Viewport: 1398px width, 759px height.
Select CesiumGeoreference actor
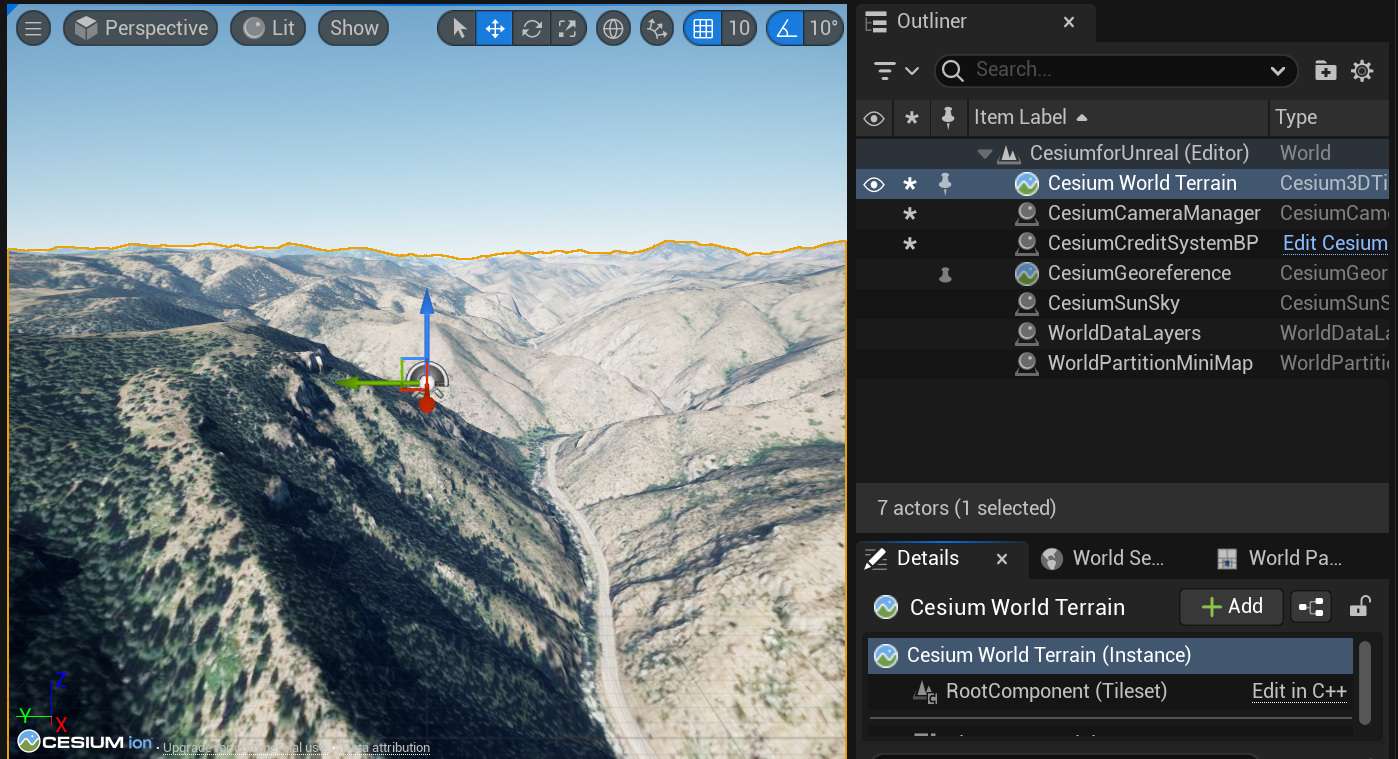(x=1139, y=273)
